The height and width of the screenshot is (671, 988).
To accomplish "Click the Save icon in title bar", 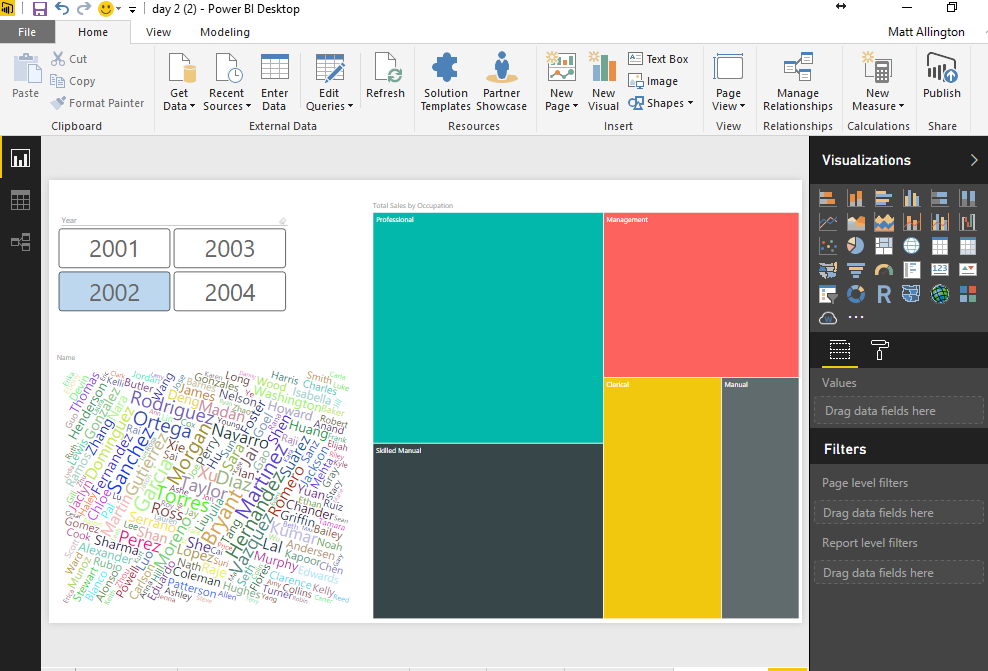I will [40, 9].
